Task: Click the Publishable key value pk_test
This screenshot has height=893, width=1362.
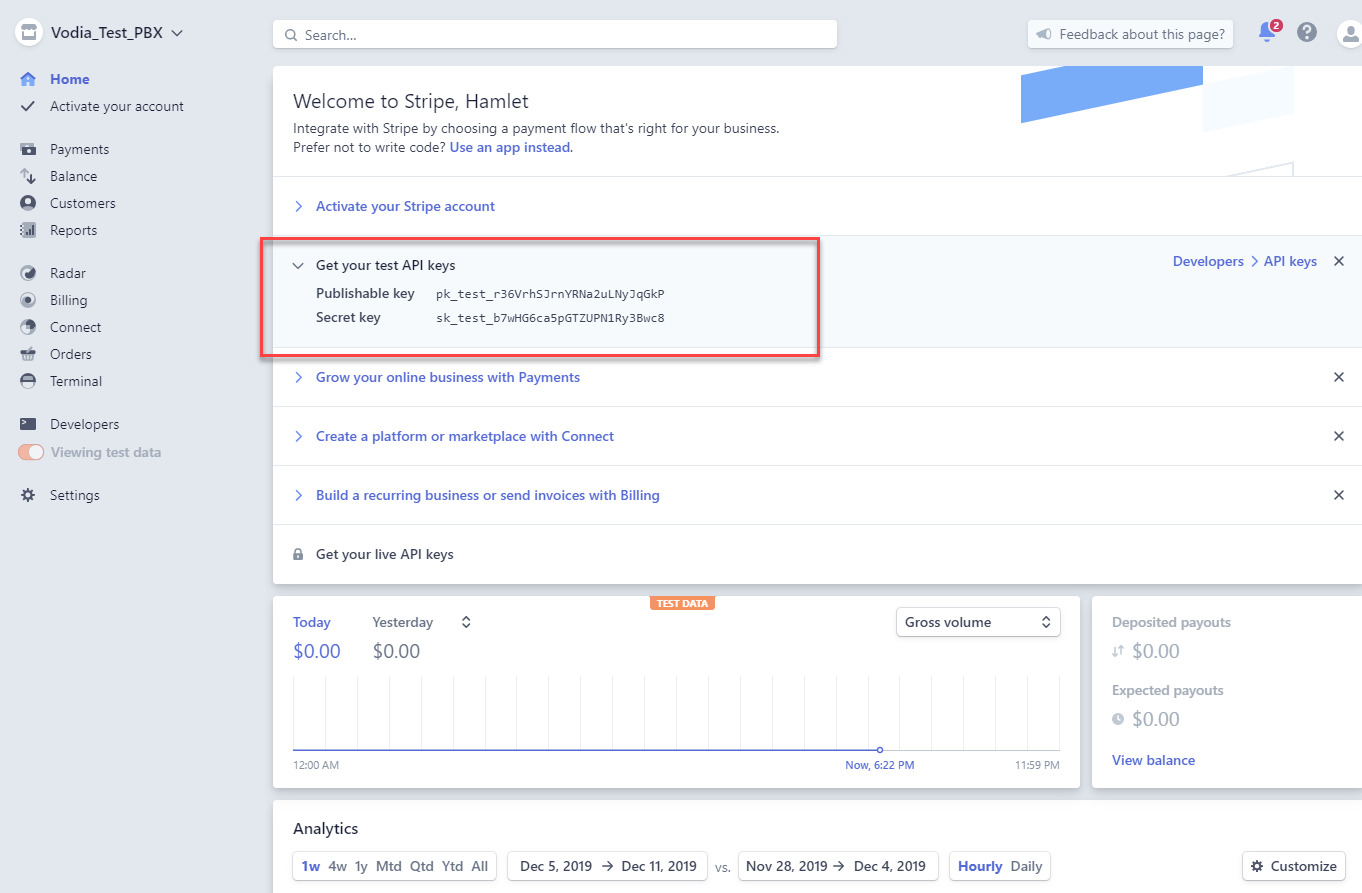Action: (550, 294)
